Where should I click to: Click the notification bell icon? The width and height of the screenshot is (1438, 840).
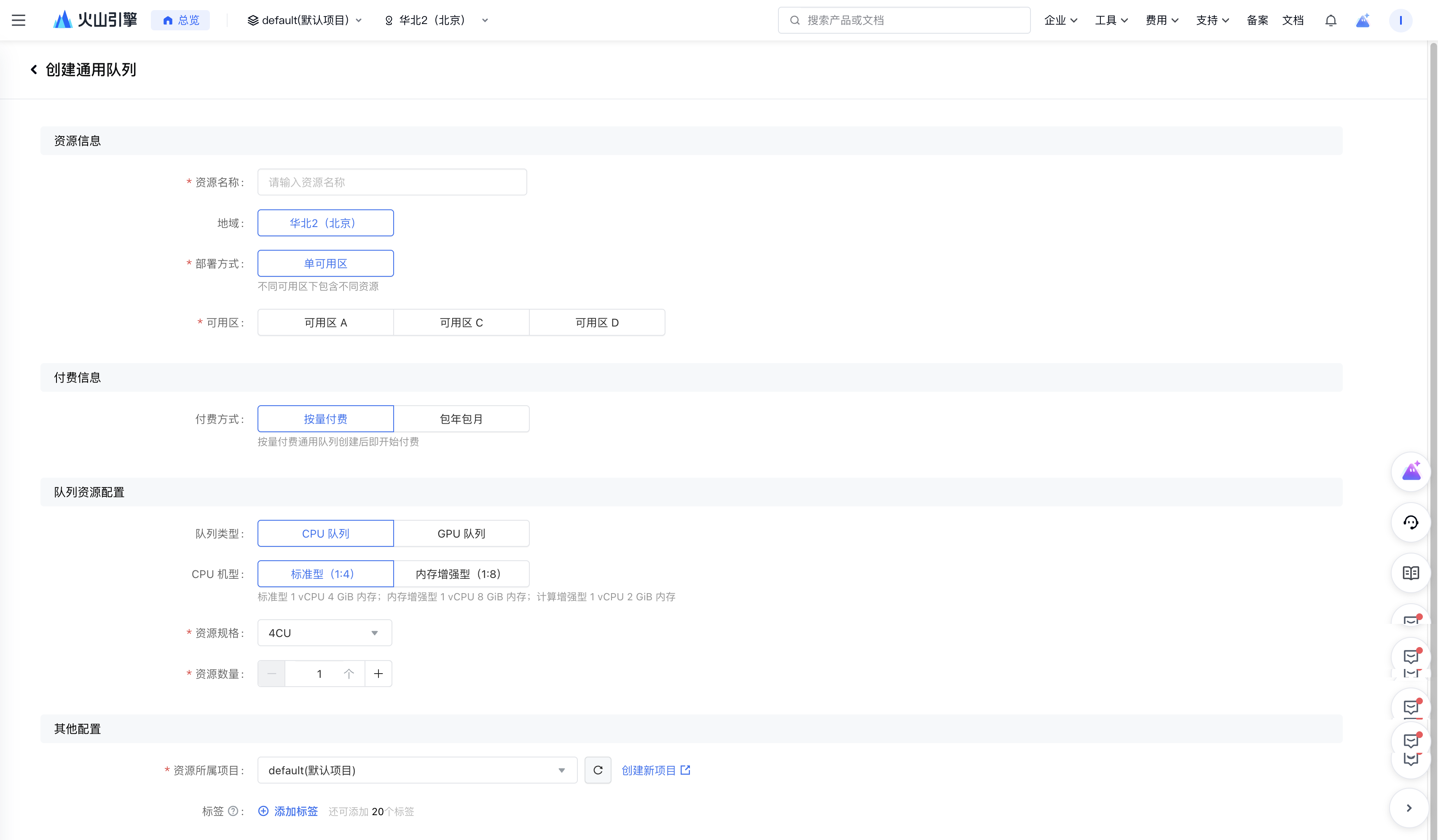click(x=1330, y=21)
